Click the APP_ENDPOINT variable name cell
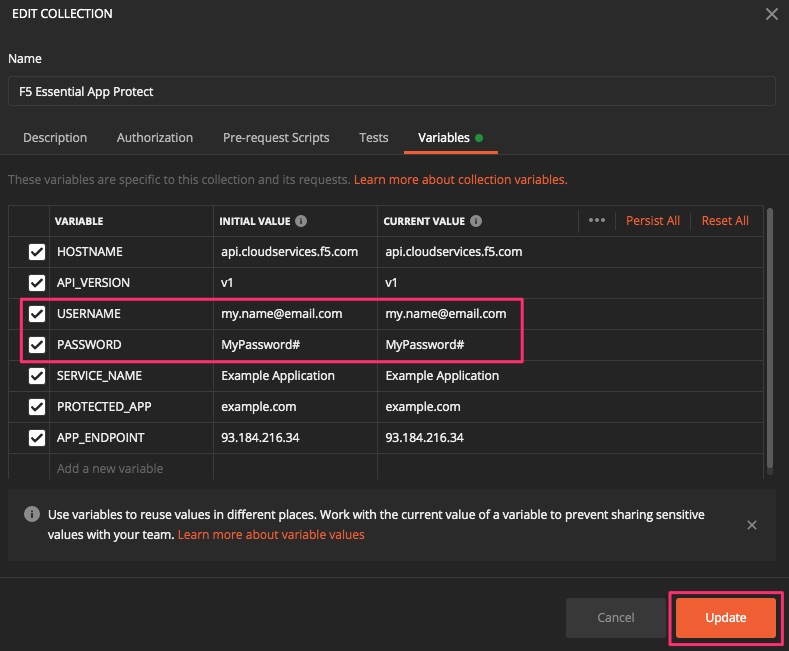 (x=131, y=438)
